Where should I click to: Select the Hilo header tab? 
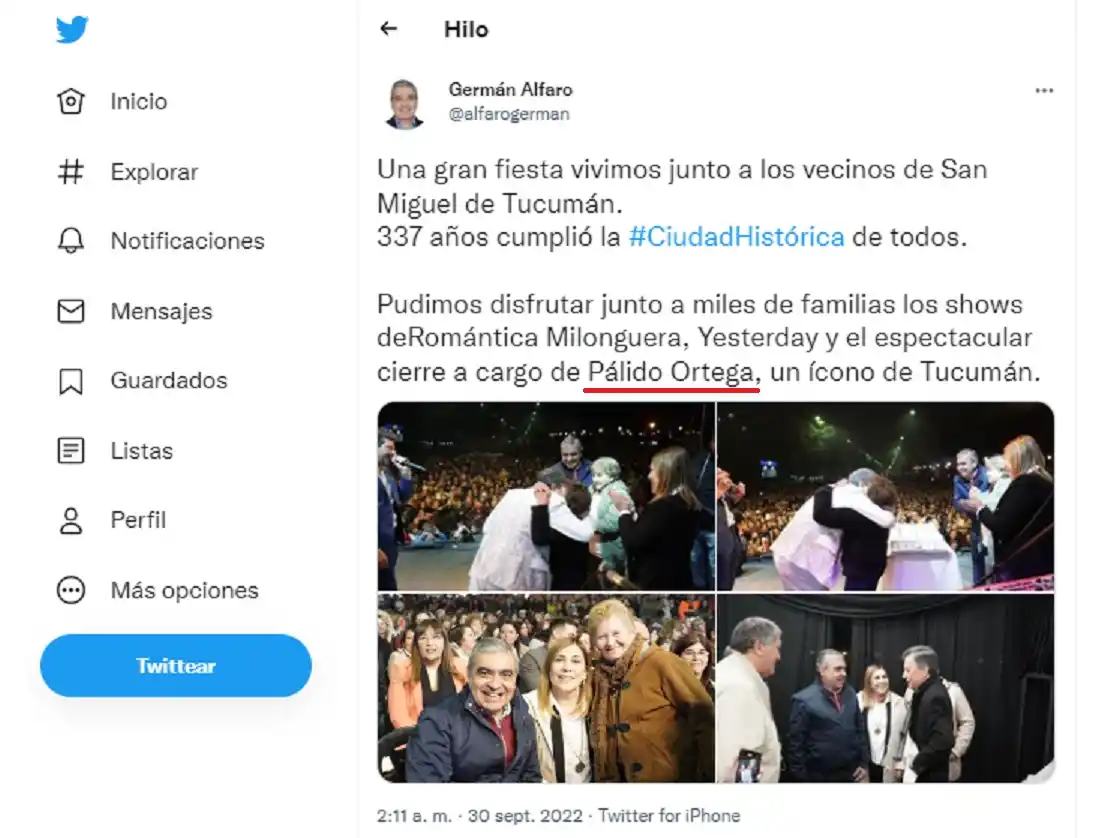coord(466,29)
